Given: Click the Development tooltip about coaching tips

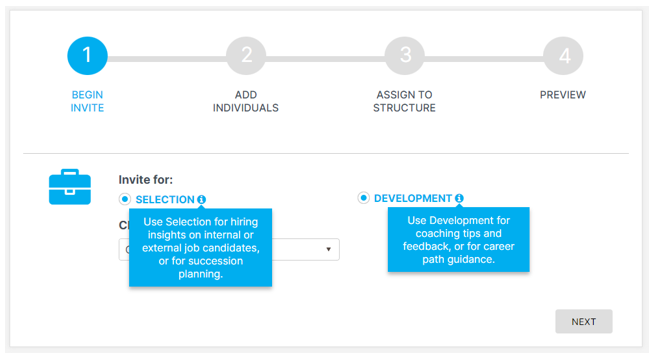Looking at the screenshot, I should 458,240.
